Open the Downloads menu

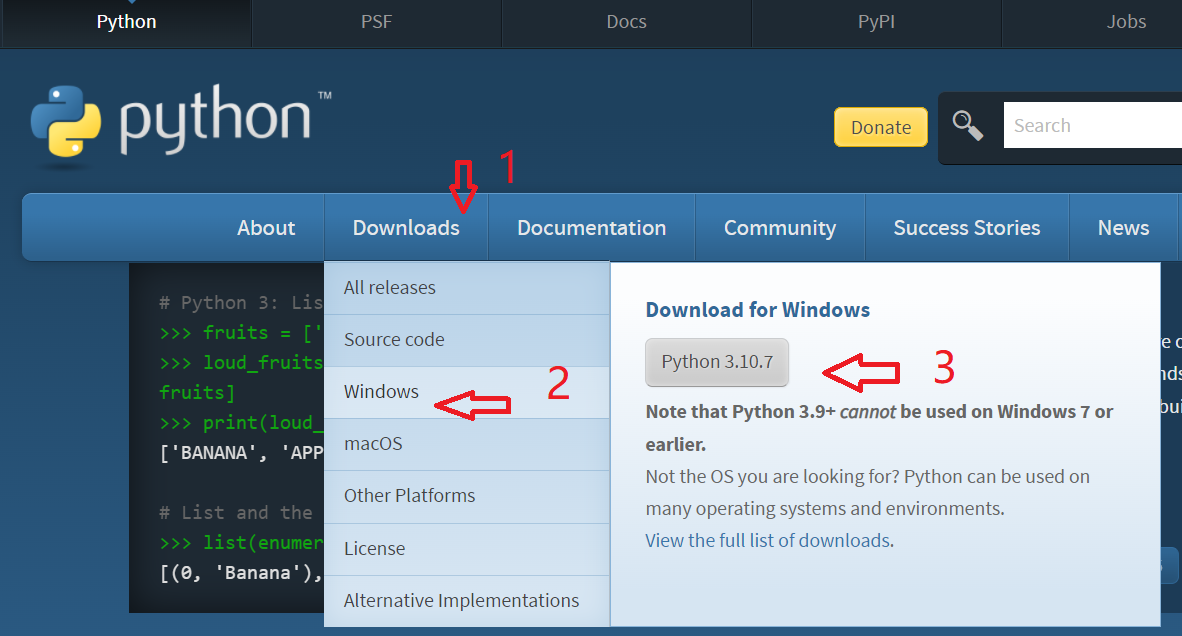405,227
